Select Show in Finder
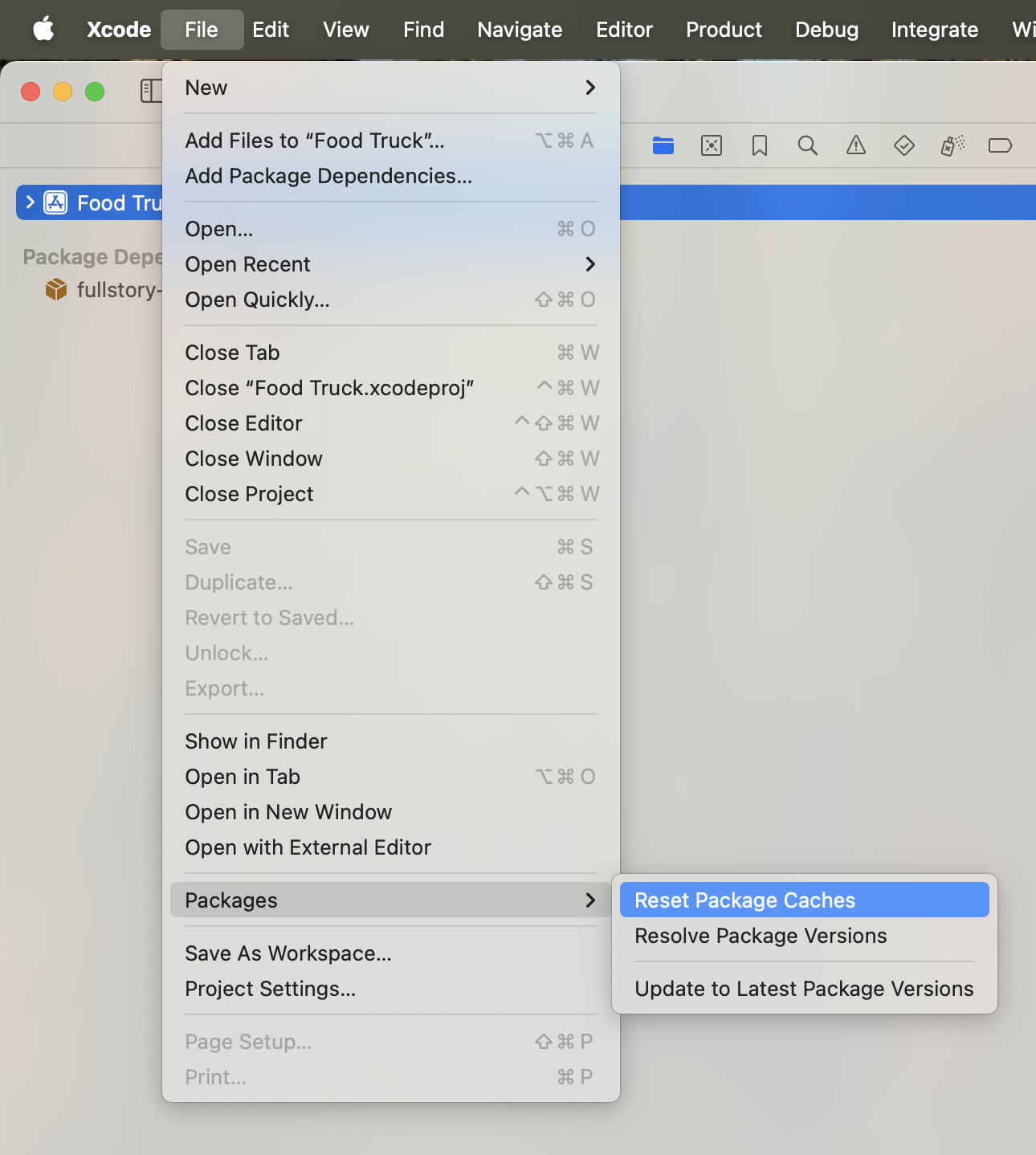Viewport: 1036px width, 1155px height. click(x=391, y=741)
